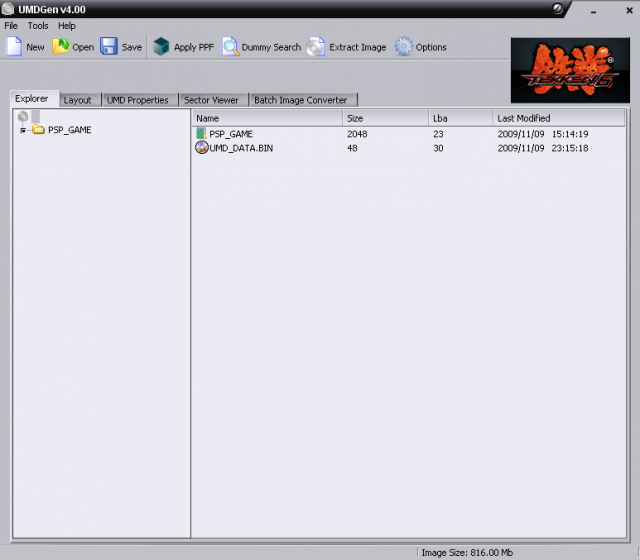The image size is (640, 560).
Task: Open Options with the gear icon
Action: click(403, 47)
